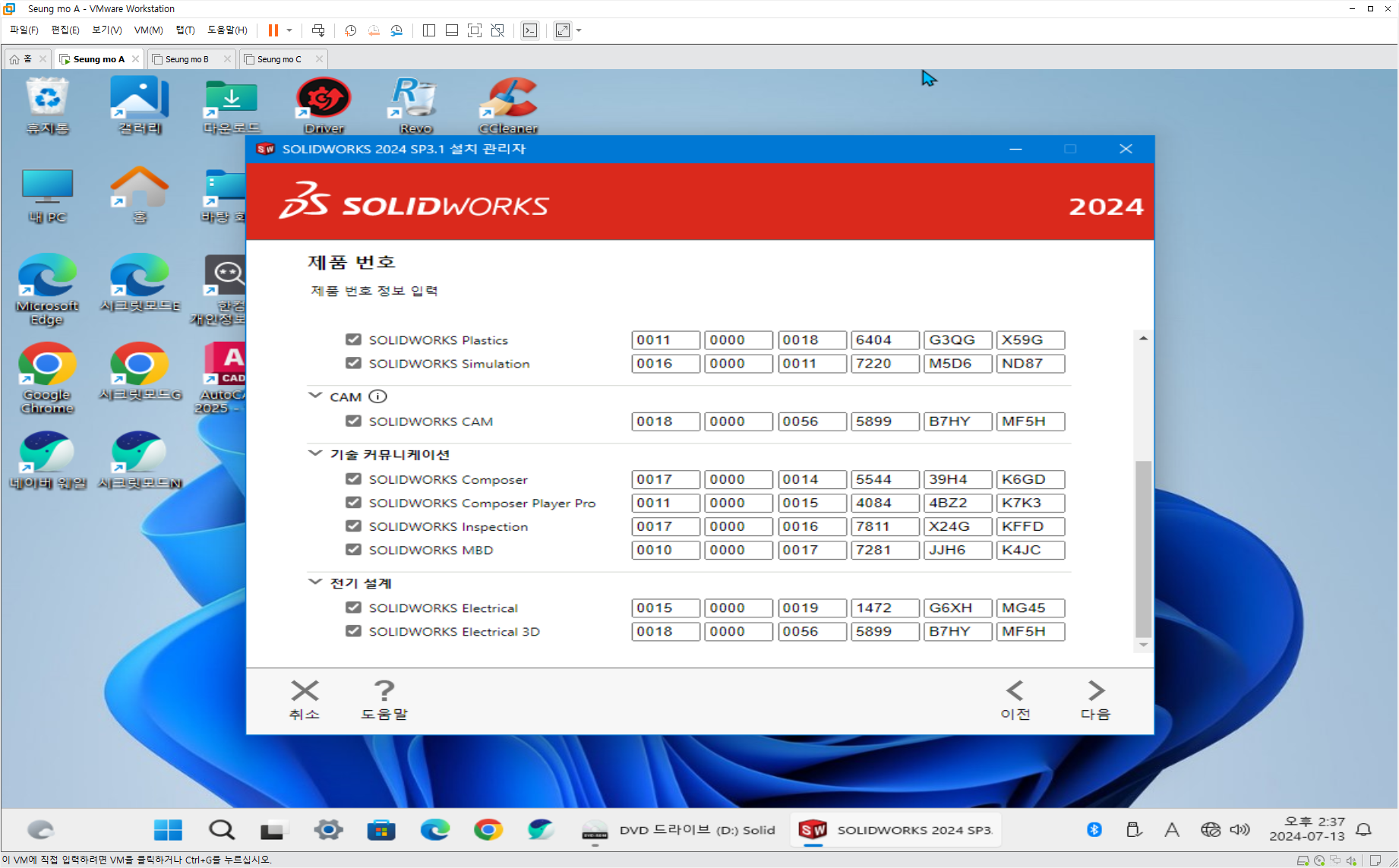
Task: Collapse the 전기 설계 section chevron
Action: tap(315, 582)
